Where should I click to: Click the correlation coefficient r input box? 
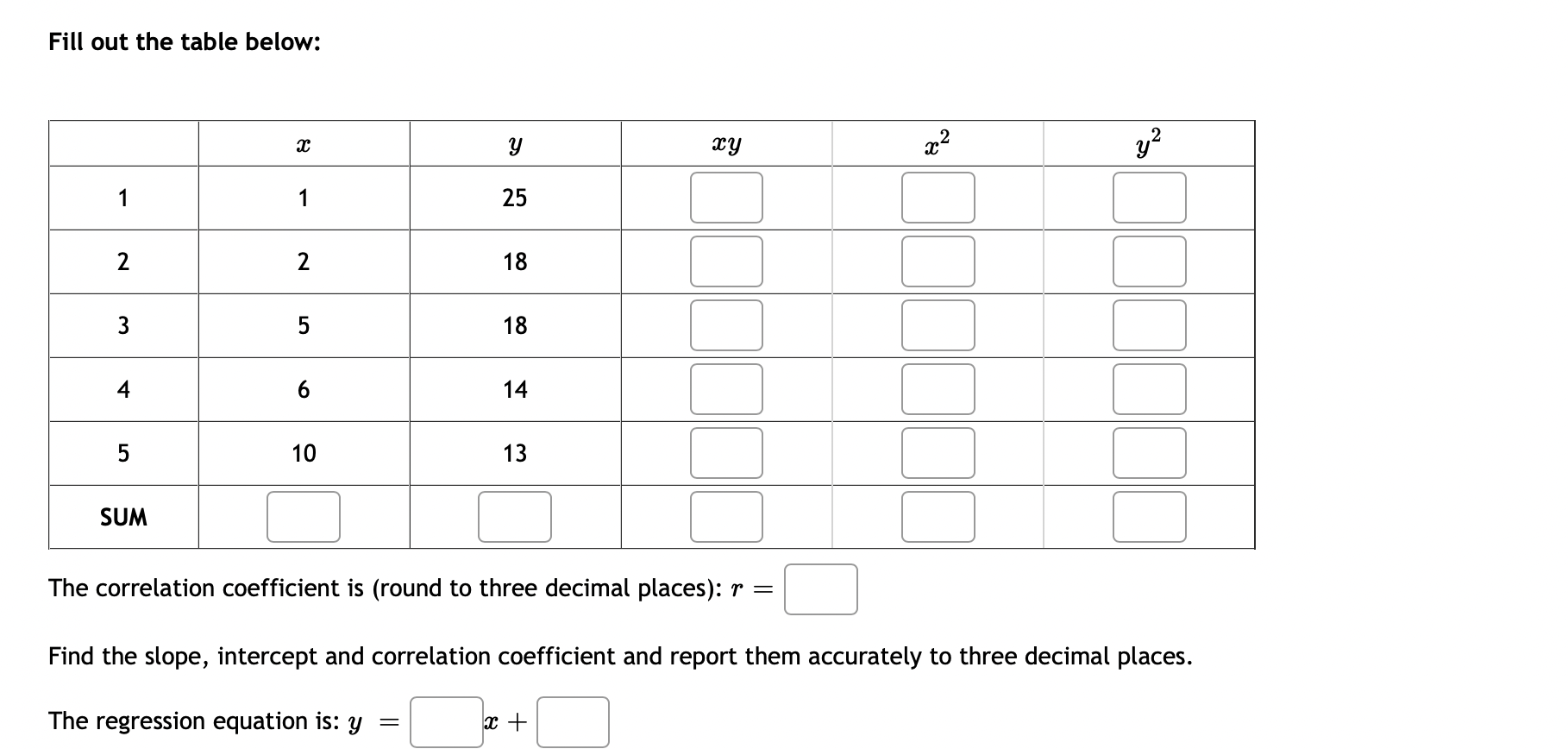pos(819,588)
